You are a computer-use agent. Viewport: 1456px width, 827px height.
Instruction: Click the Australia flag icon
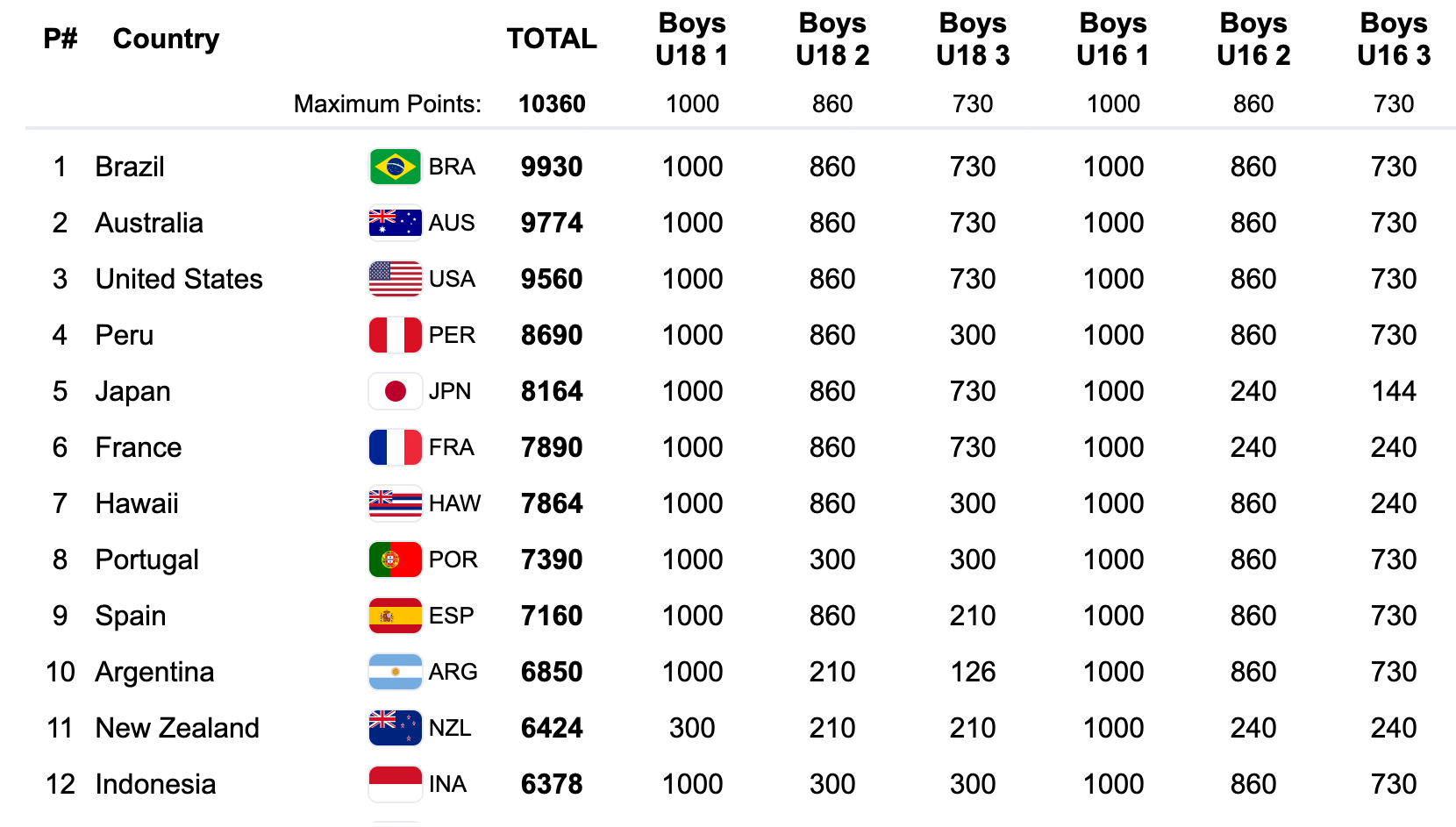tap(395, 223)
